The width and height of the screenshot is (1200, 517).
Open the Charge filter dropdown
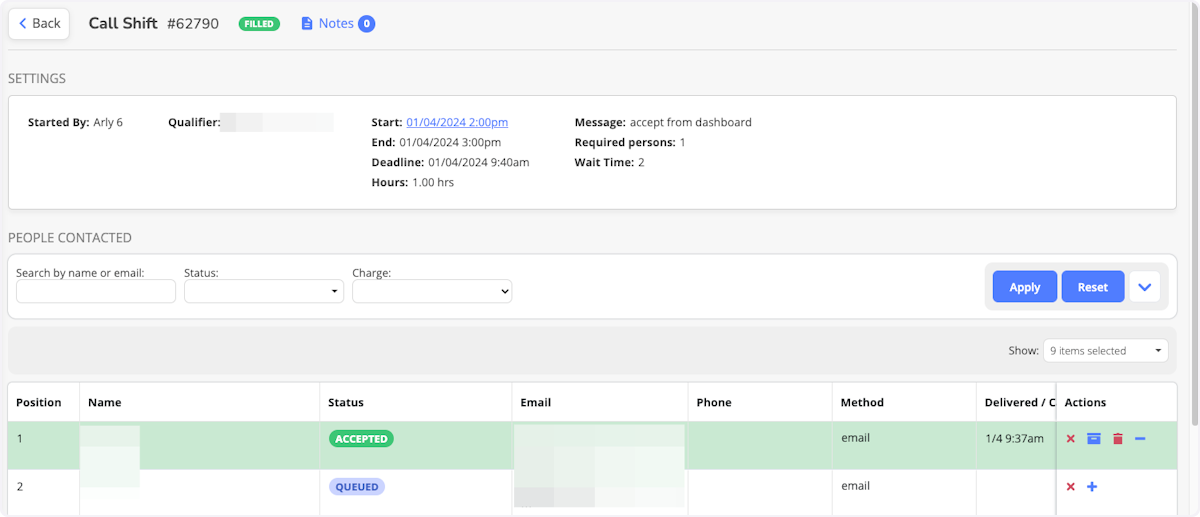[432, 291]
